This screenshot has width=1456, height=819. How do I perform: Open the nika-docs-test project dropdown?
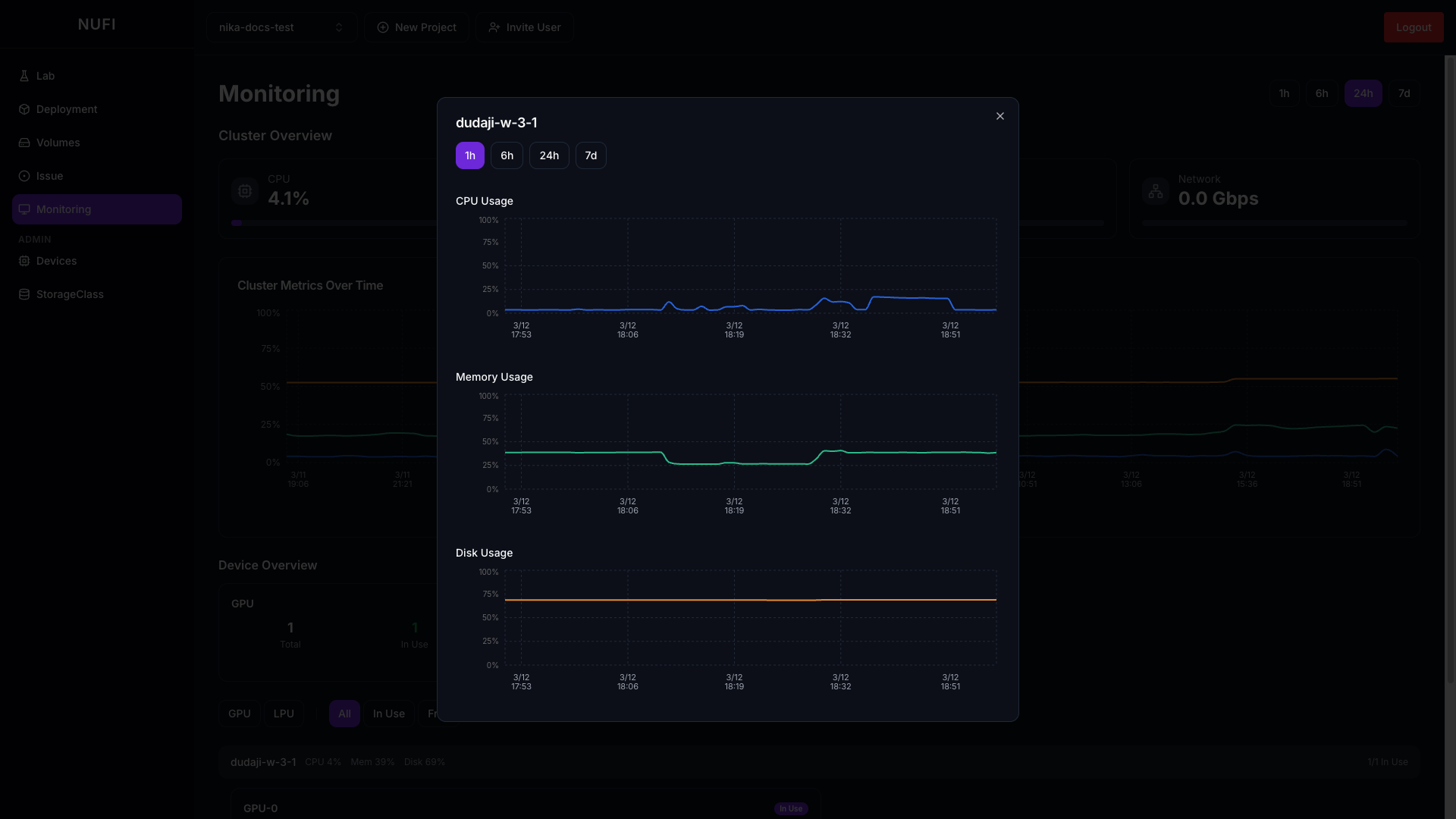[281, 27]
